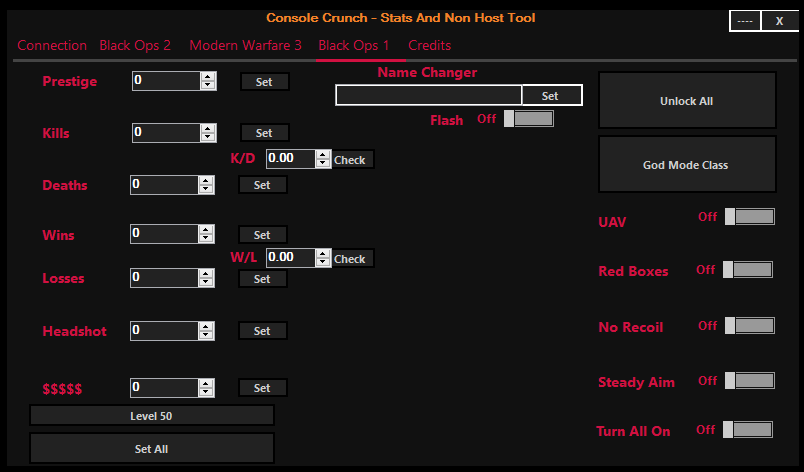Increase K/D ratio with up arrow
804x472 pixels.
pyautogui.click(x=323, y=155)
